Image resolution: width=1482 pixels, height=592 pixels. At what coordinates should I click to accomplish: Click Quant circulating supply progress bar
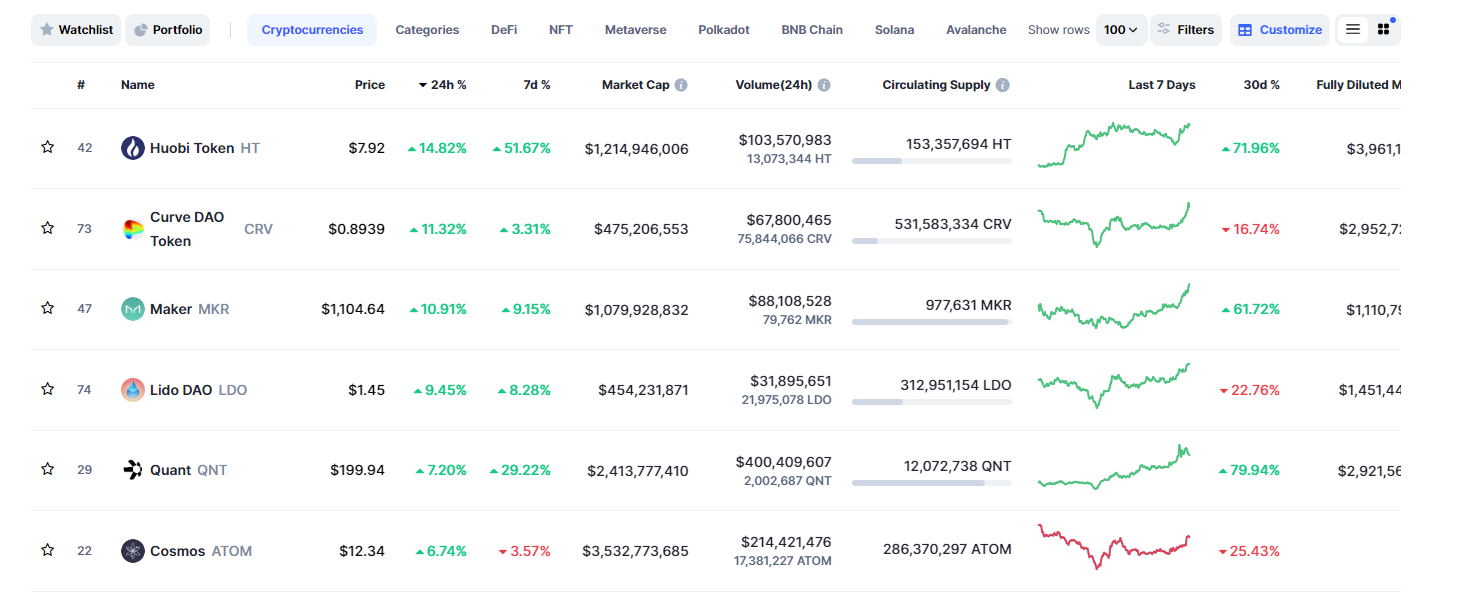931,483
